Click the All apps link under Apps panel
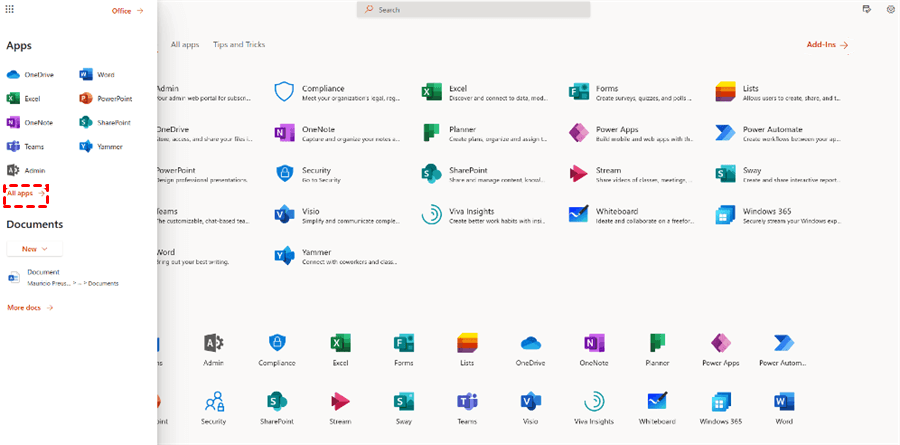Image resolution: width=900 pixels, height=445 pixels. (x=26, y=194)
